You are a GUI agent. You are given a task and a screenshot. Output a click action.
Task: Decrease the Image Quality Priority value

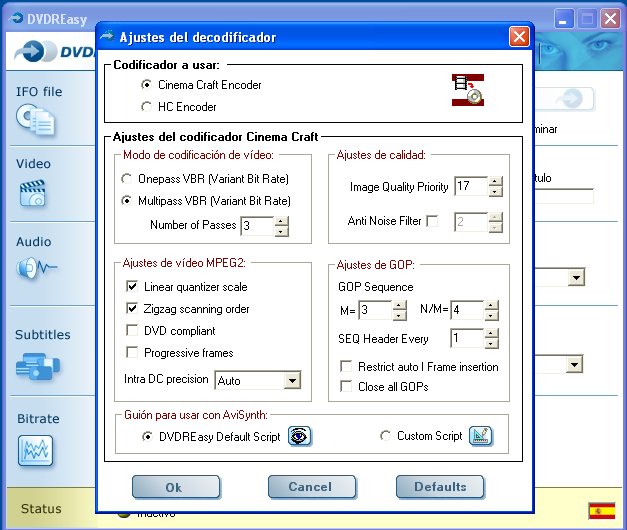(495, 192)
